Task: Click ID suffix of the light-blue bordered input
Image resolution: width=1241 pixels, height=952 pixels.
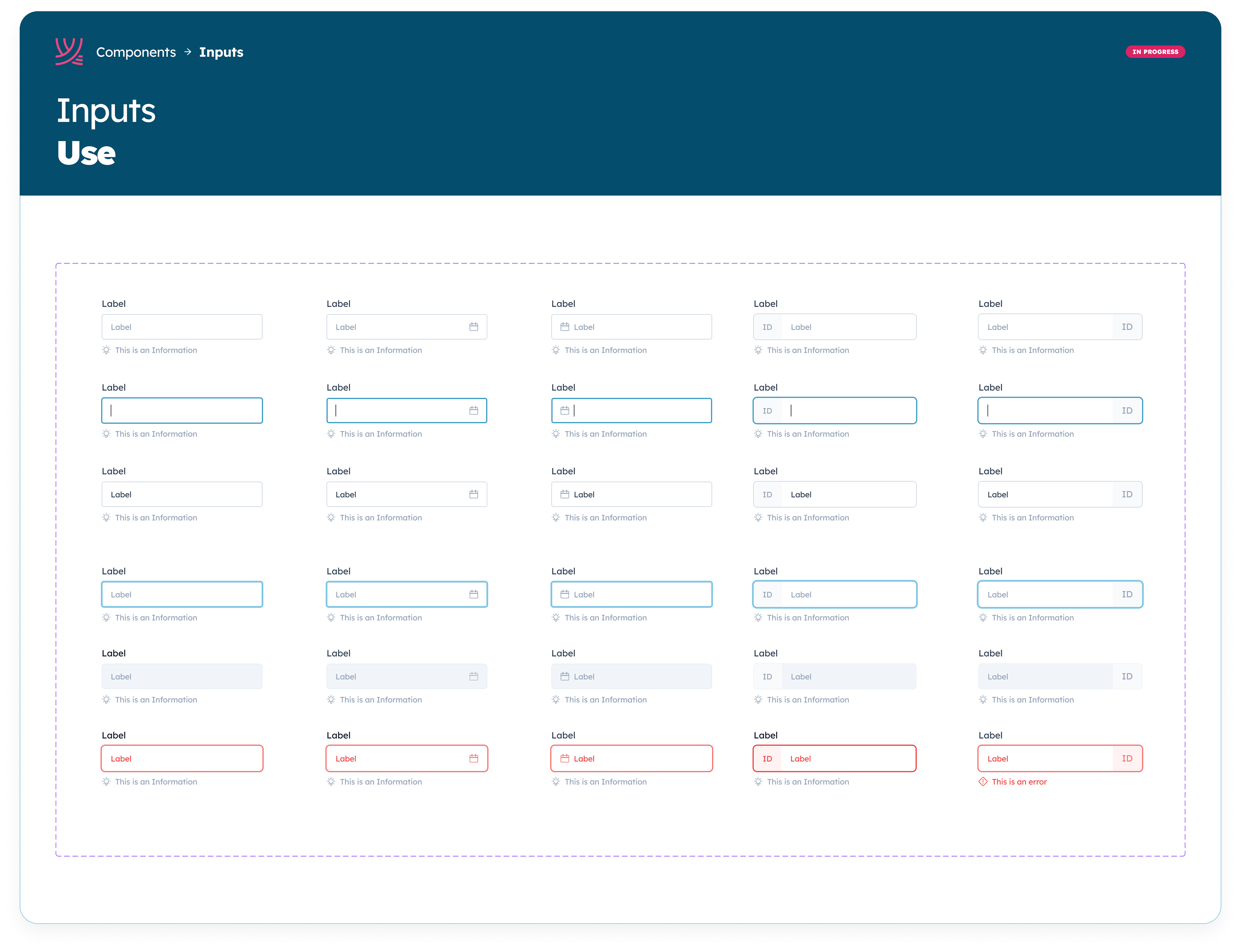Action: [x=1127, y=594]
